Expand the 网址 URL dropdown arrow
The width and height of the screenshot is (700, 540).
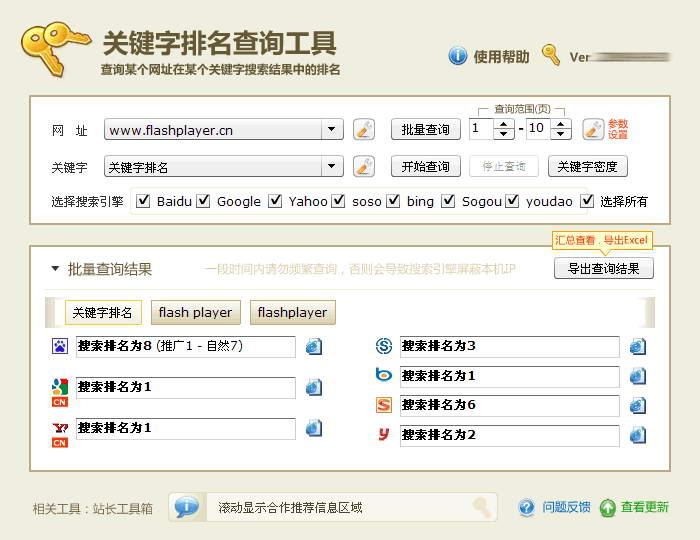[x=332, y=129]
